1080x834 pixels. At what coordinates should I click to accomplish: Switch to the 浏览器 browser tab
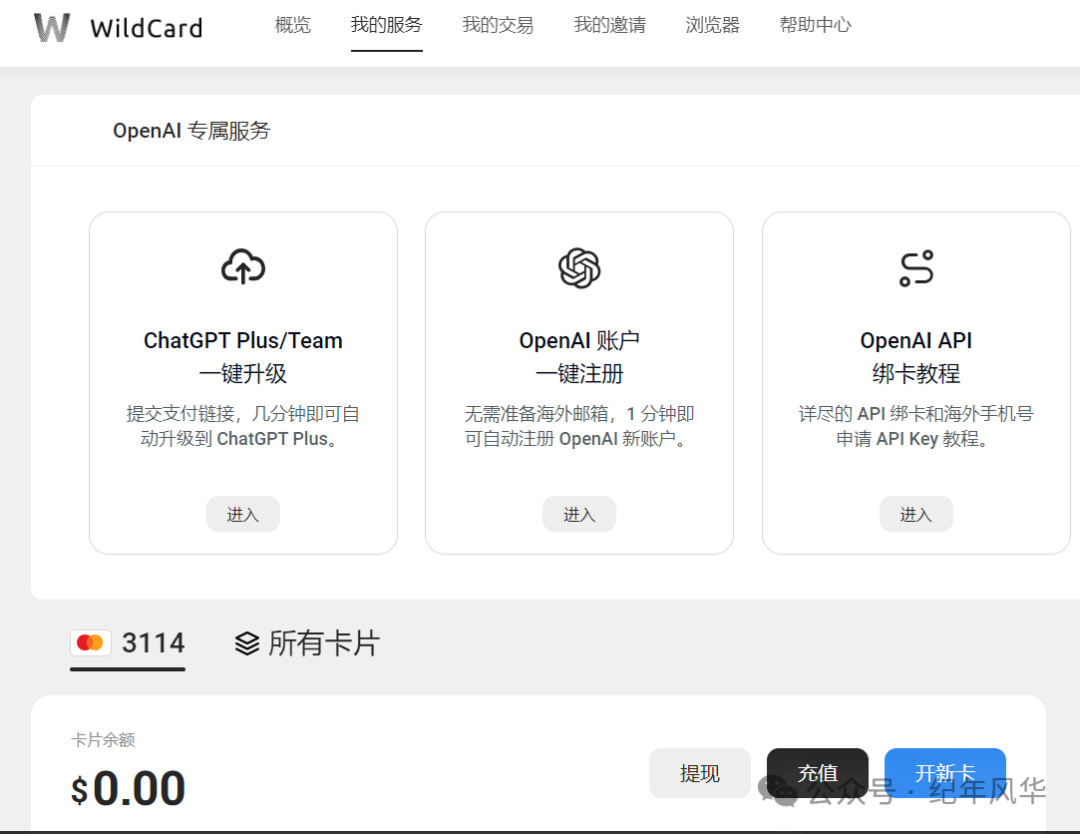tap(713, 25)
